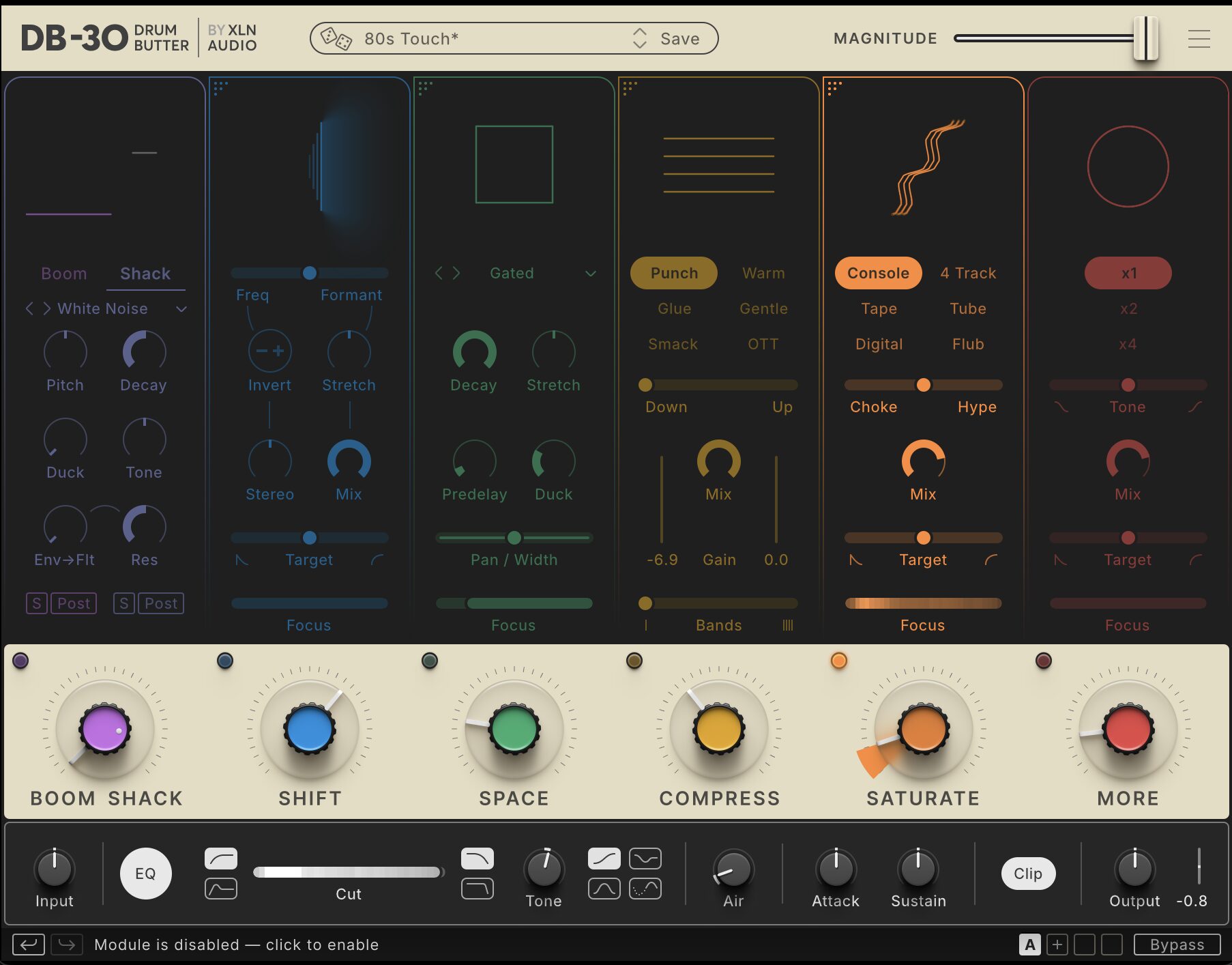Click the dice randomize preset icon
This screenshot has height=965, width=1232.
coord(336,38)
